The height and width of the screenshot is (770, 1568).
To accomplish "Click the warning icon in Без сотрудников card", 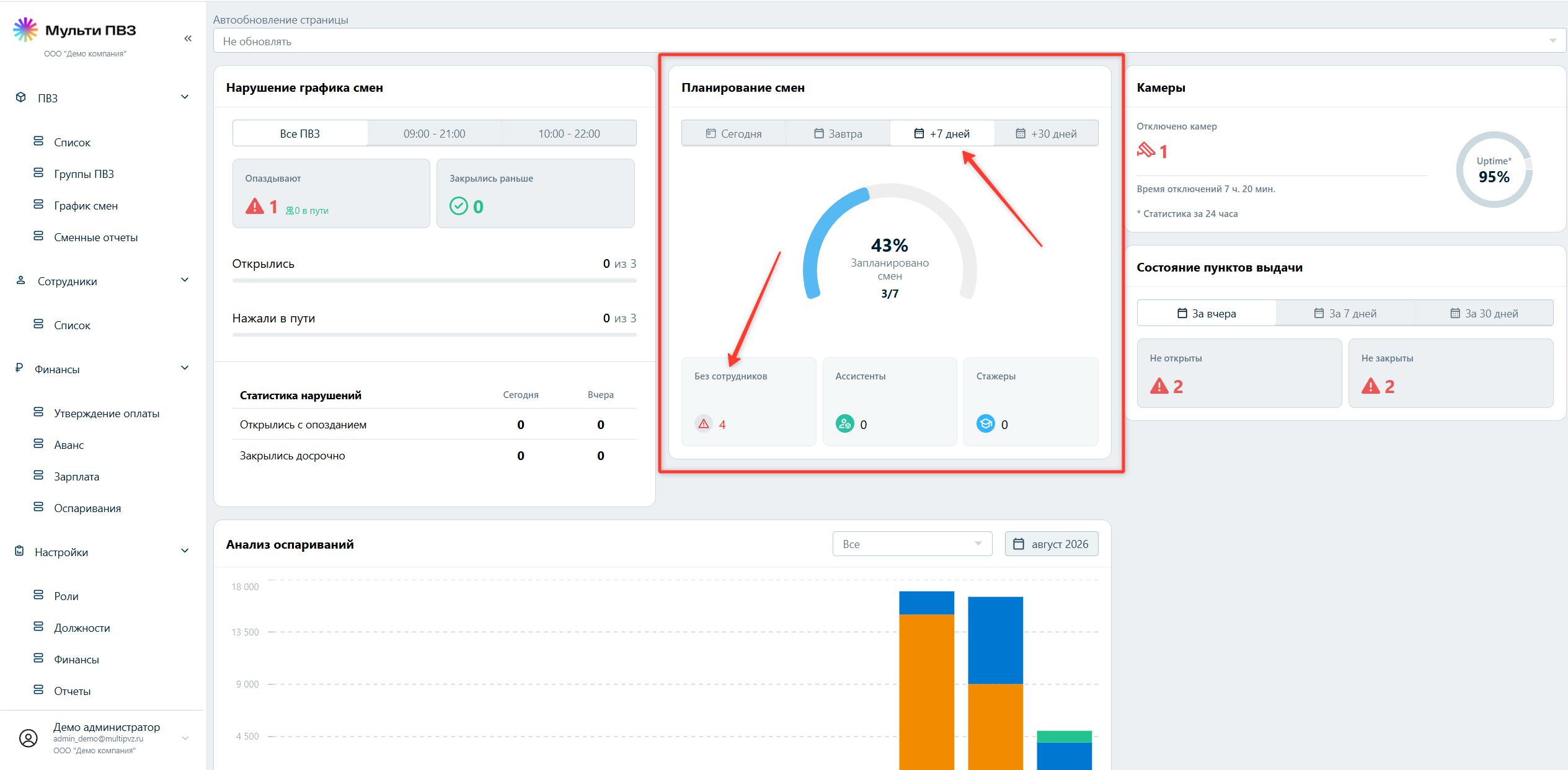I will coord(704,424).
